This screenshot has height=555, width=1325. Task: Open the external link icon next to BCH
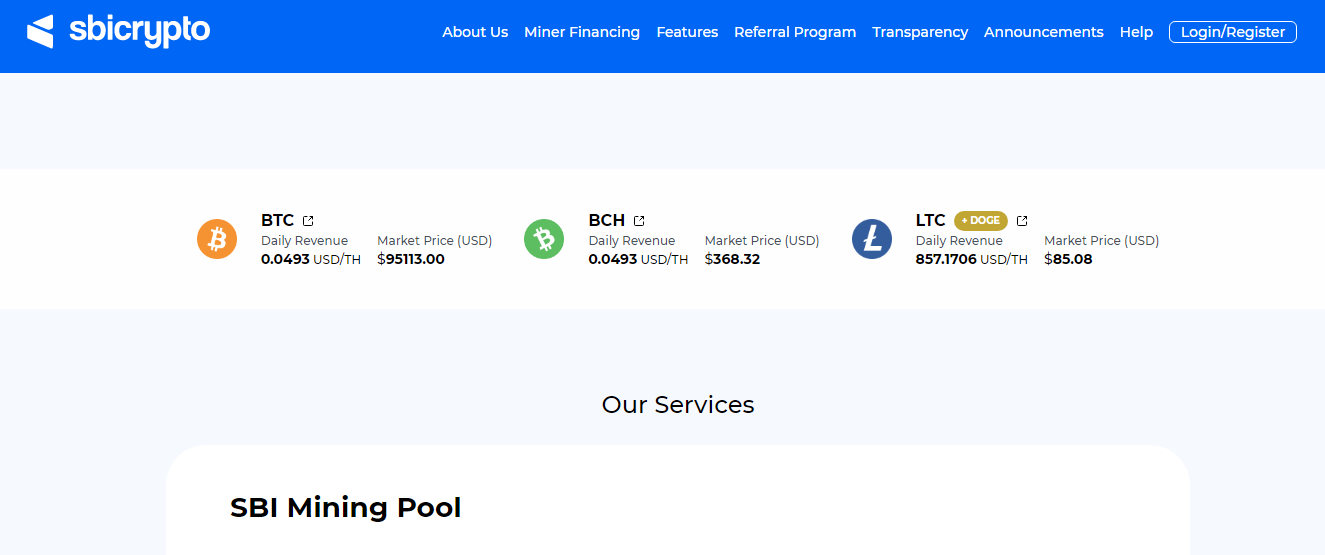pyautogui.click(x=639, y=221)
